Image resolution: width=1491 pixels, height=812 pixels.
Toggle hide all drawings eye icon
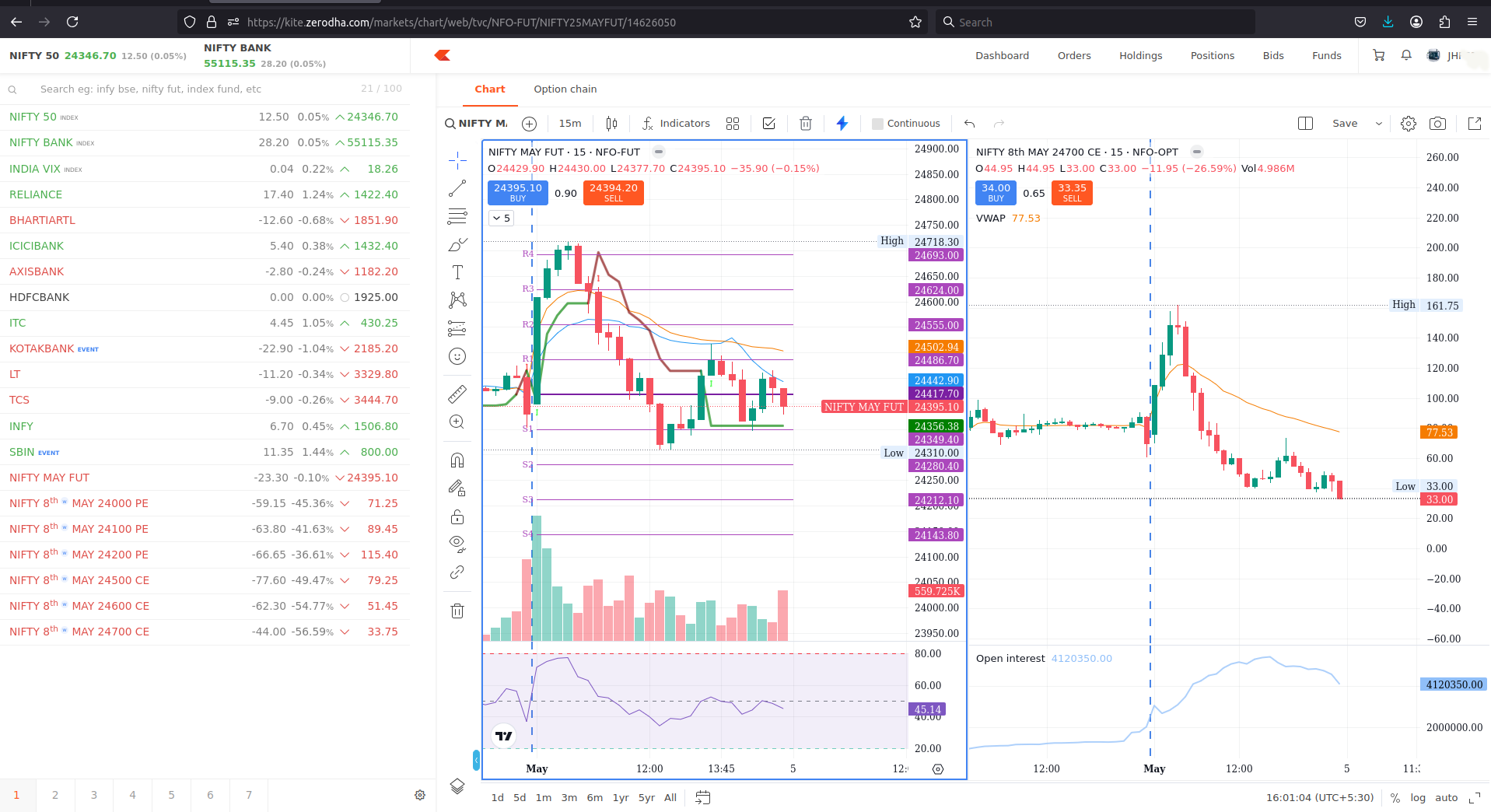pyautogui.click(x=457, y=543)
